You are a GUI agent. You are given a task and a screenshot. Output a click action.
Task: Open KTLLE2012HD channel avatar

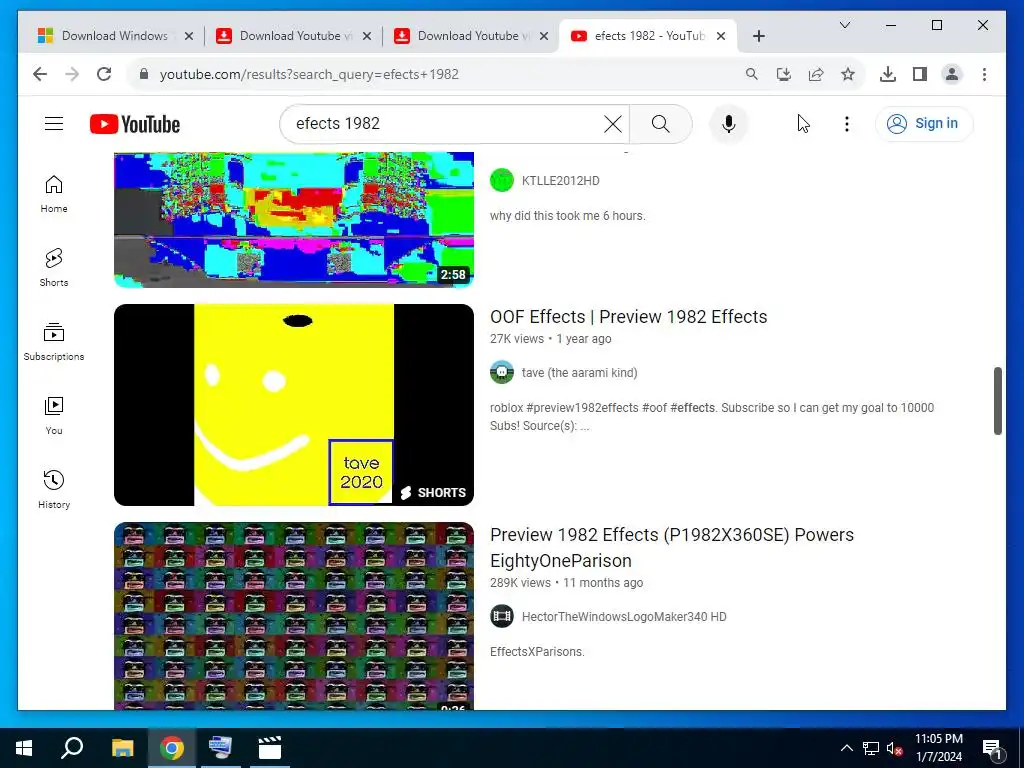click(x=502, y=180)
